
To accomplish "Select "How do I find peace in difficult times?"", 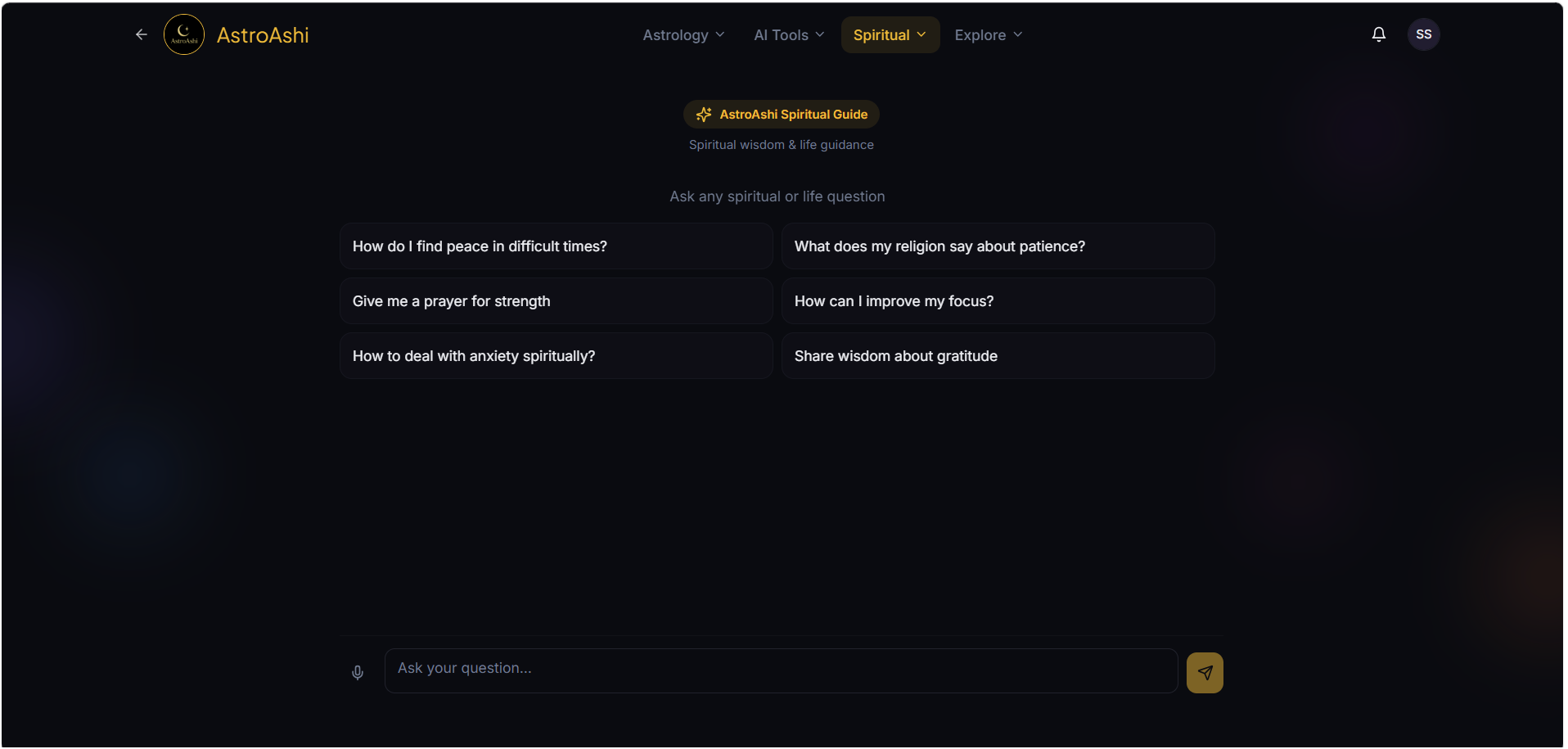I will coord(556,246).
